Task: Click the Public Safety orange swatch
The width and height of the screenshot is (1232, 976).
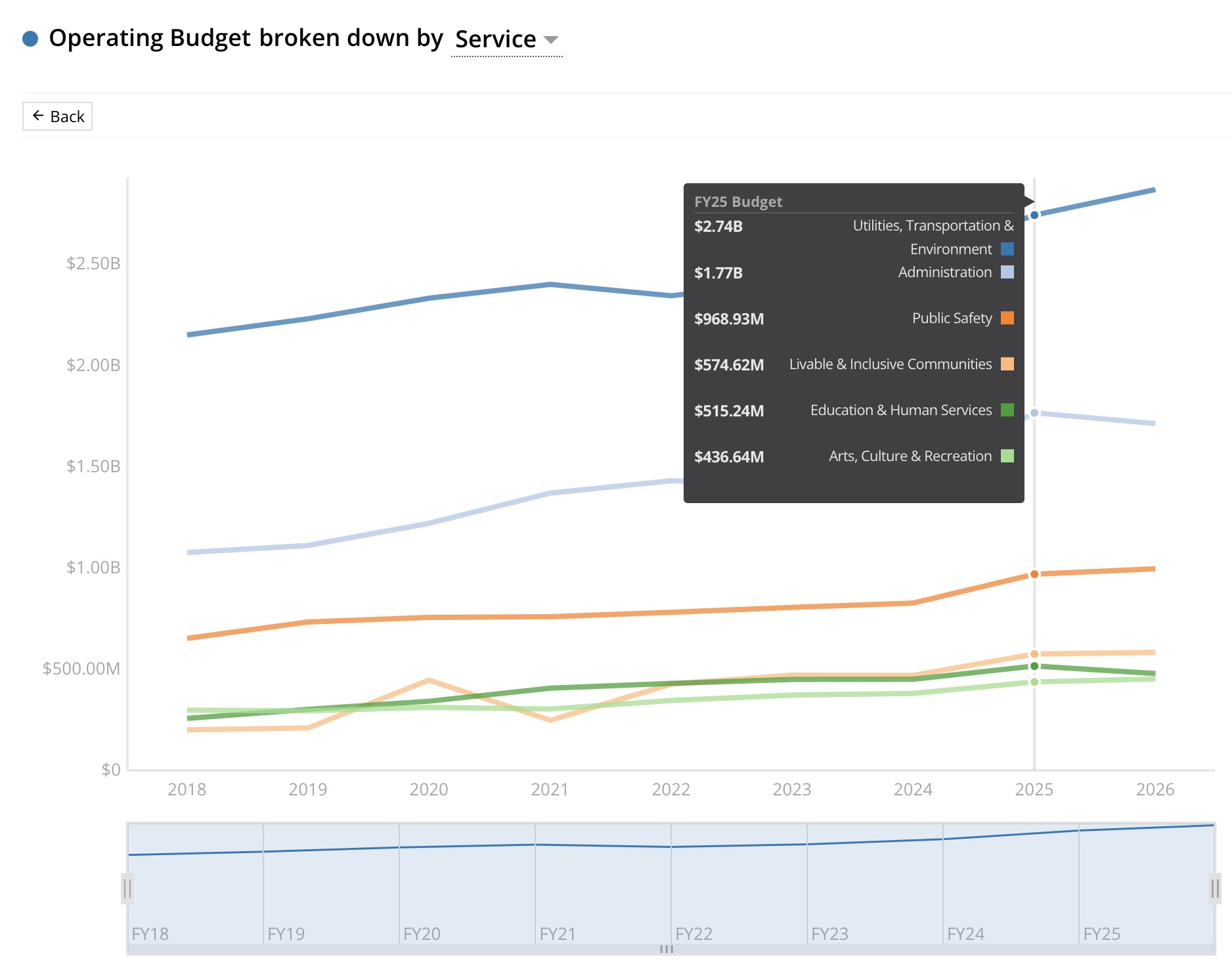Action: click(x=1007, y=318)
